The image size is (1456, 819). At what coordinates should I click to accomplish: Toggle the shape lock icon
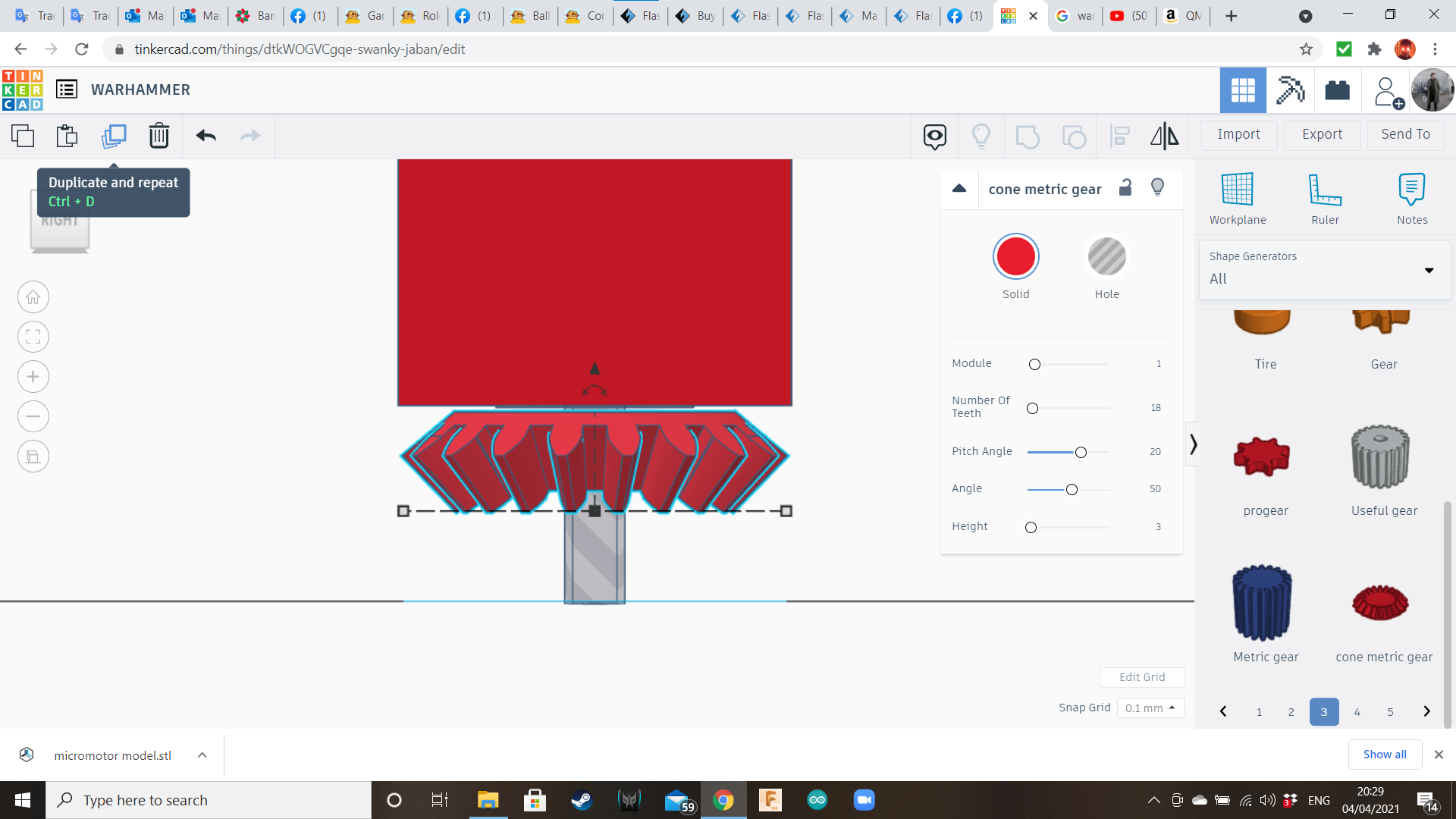click(x=1125, y=187)
